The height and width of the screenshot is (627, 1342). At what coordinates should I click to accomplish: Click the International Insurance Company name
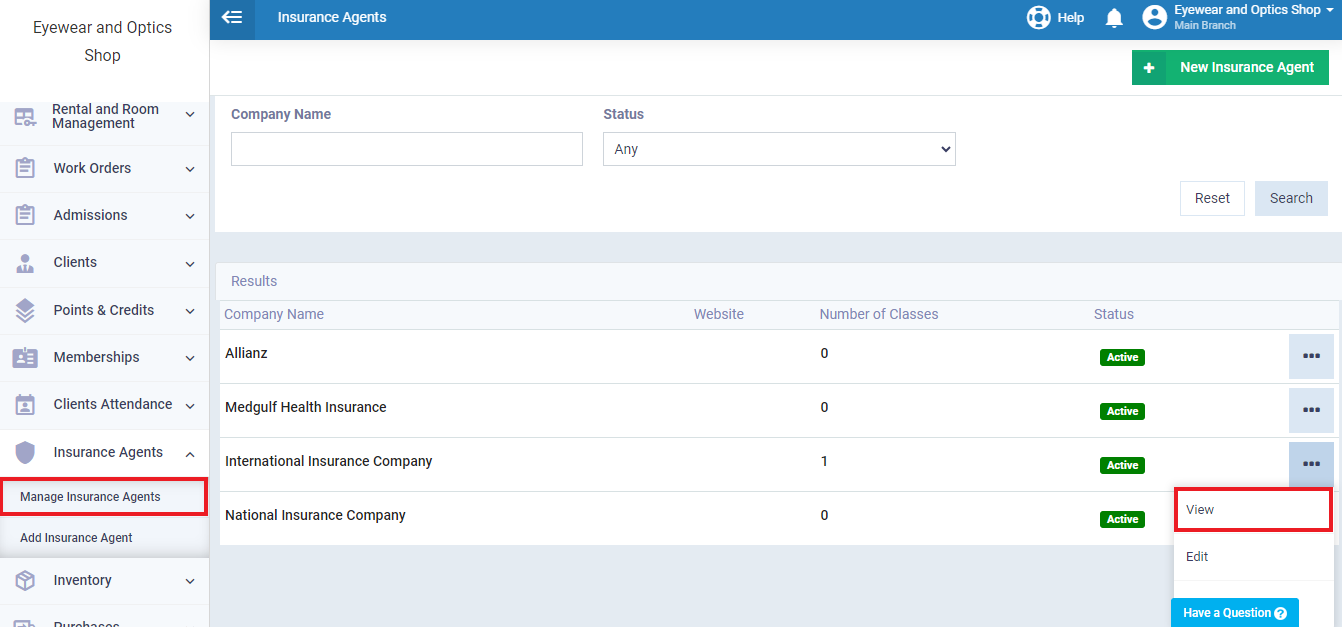tap(328, 461)
